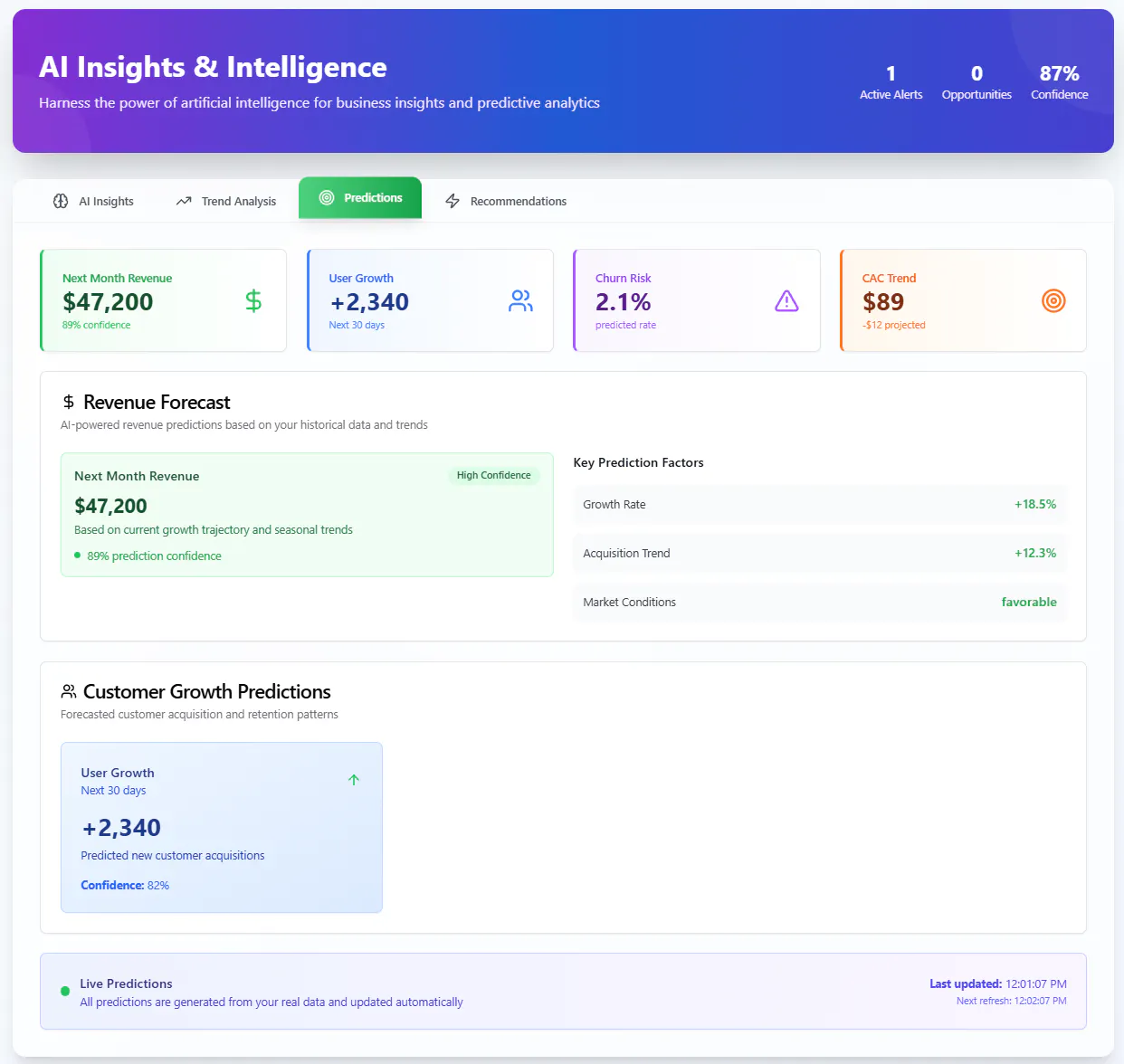Click the Growth Rate +18.5% row
Image resolution: width=1124 pixels, height=1064 pixels.
click(x=820, y=504)
